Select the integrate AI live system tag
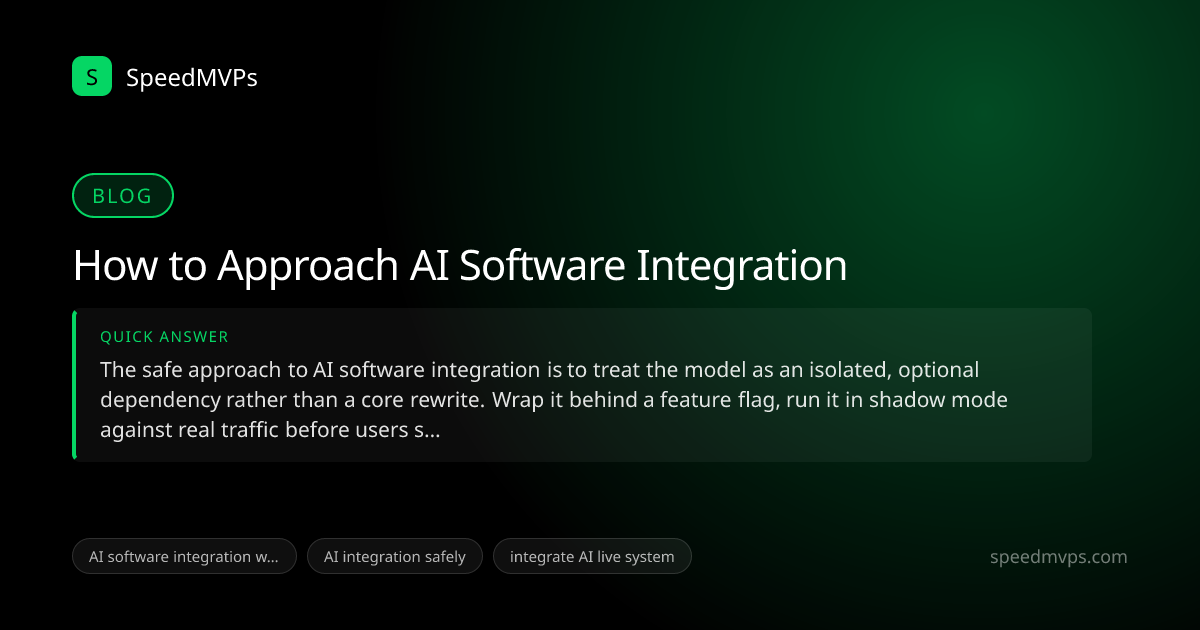 592,556
